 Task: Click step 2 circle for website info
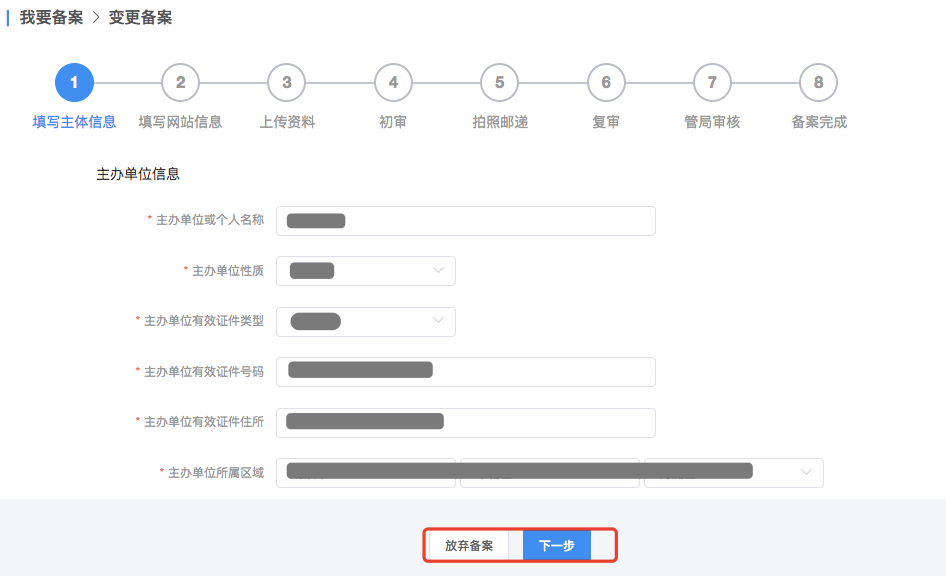[180, 83]
